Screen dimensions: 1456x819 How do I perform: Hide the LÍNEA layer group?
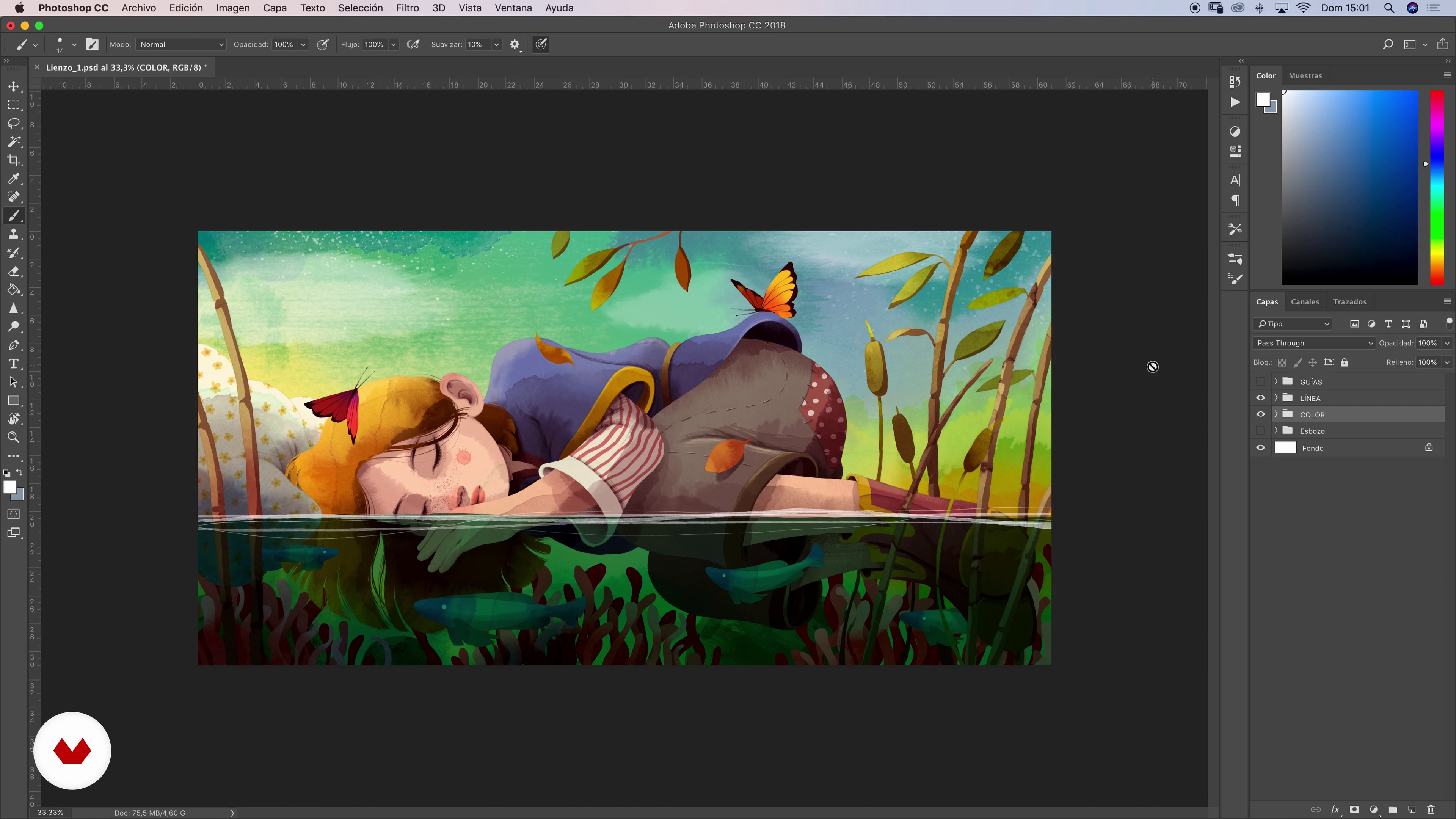point(1260,398)
